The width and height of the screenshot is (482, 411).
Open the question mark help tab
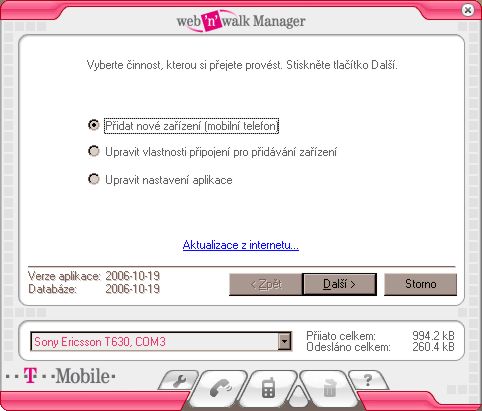click(368, 380)
